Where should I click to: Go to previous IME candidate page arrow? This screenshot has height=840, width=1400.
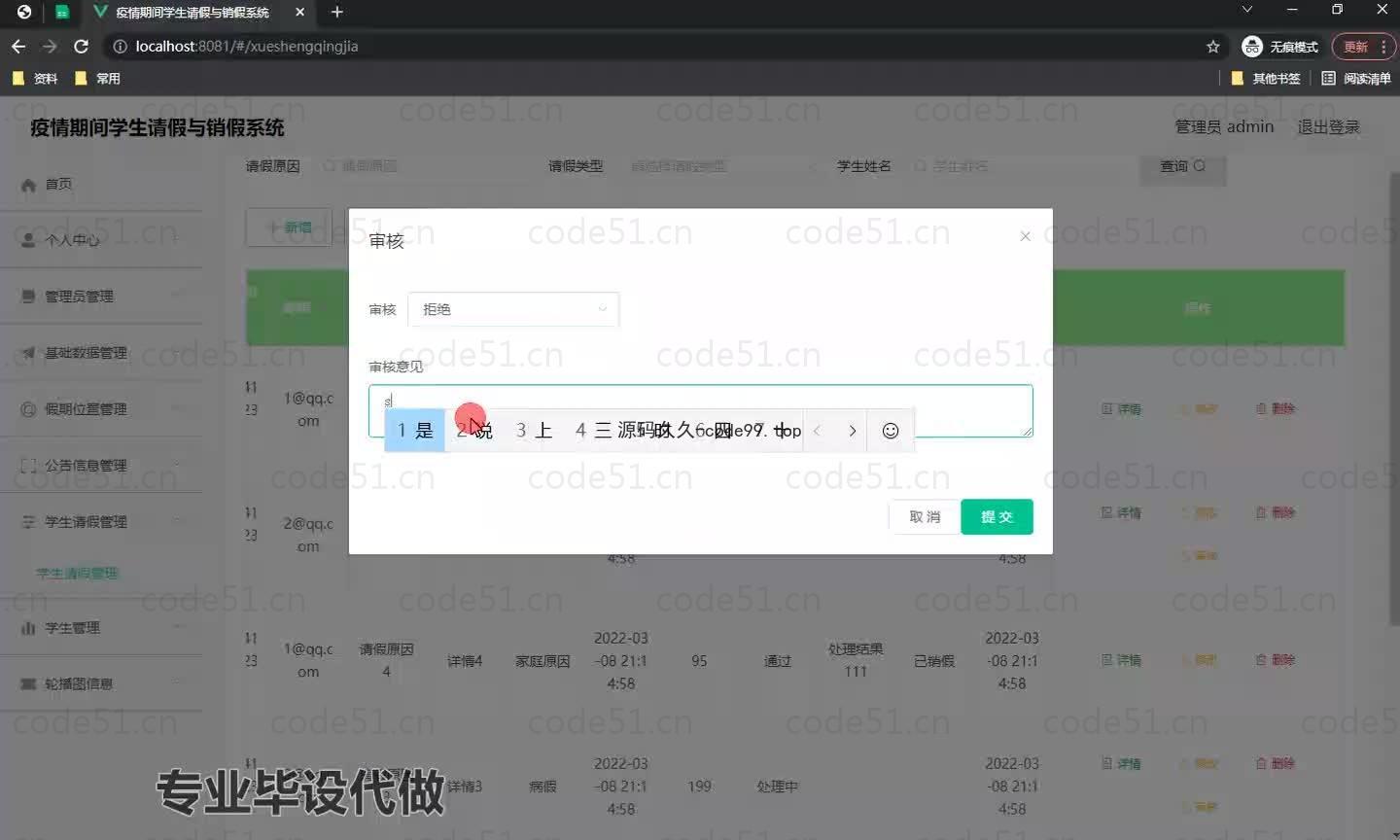click(818, 431)
